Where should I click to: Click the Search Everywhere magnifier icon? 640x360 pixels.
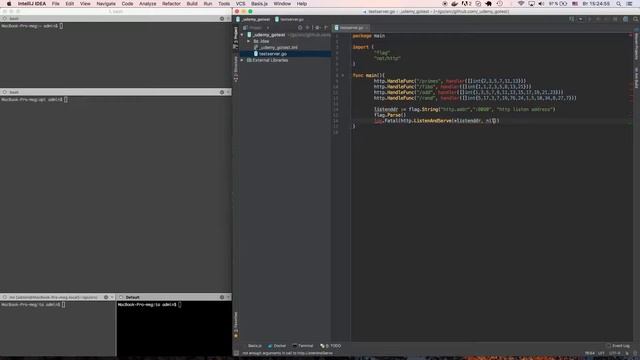point(635,19)
